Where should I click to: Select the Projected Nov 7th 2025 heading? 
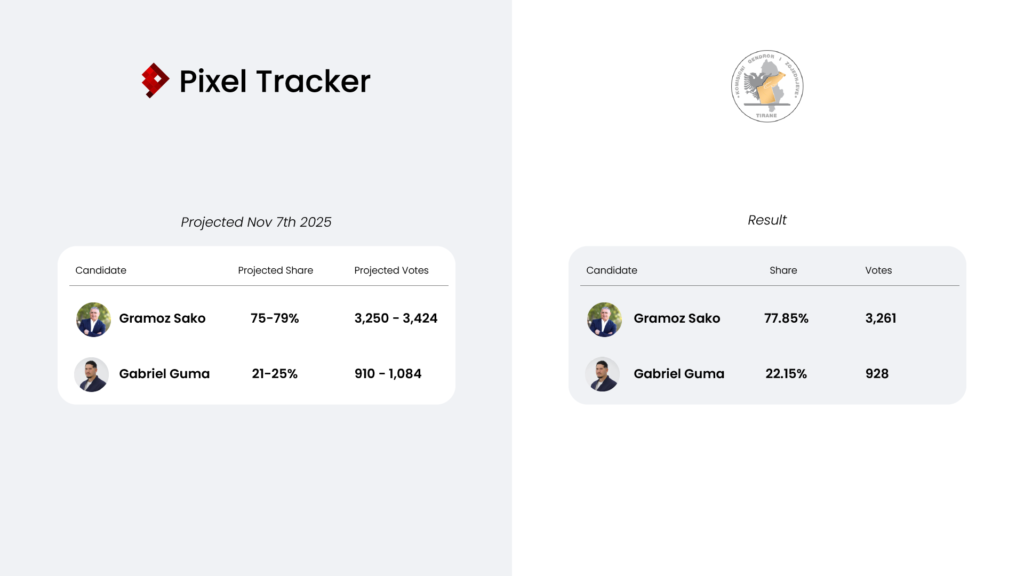[x=256, y=222]
